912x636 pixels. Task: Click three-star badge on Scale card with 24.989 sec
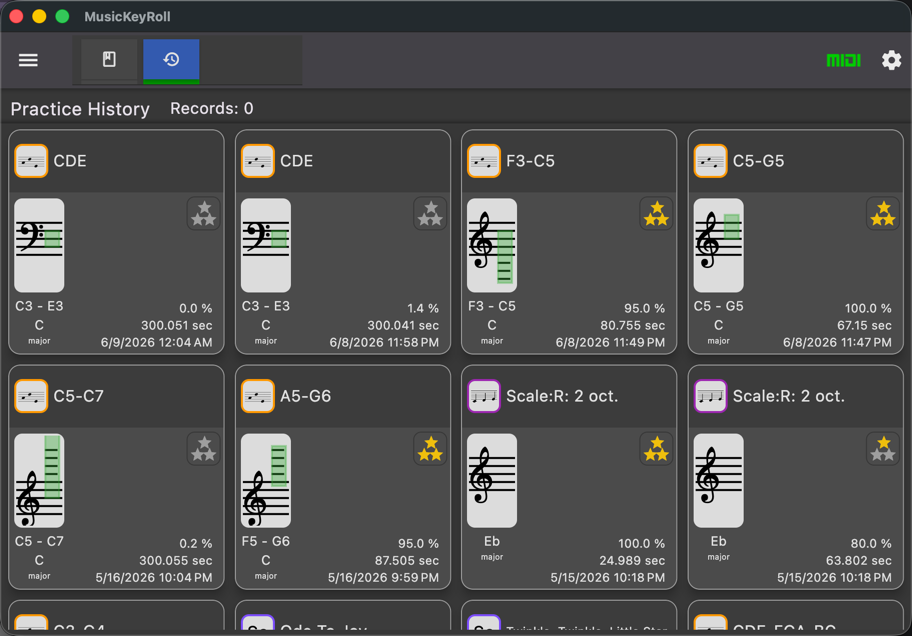click(x=656, y=449)
